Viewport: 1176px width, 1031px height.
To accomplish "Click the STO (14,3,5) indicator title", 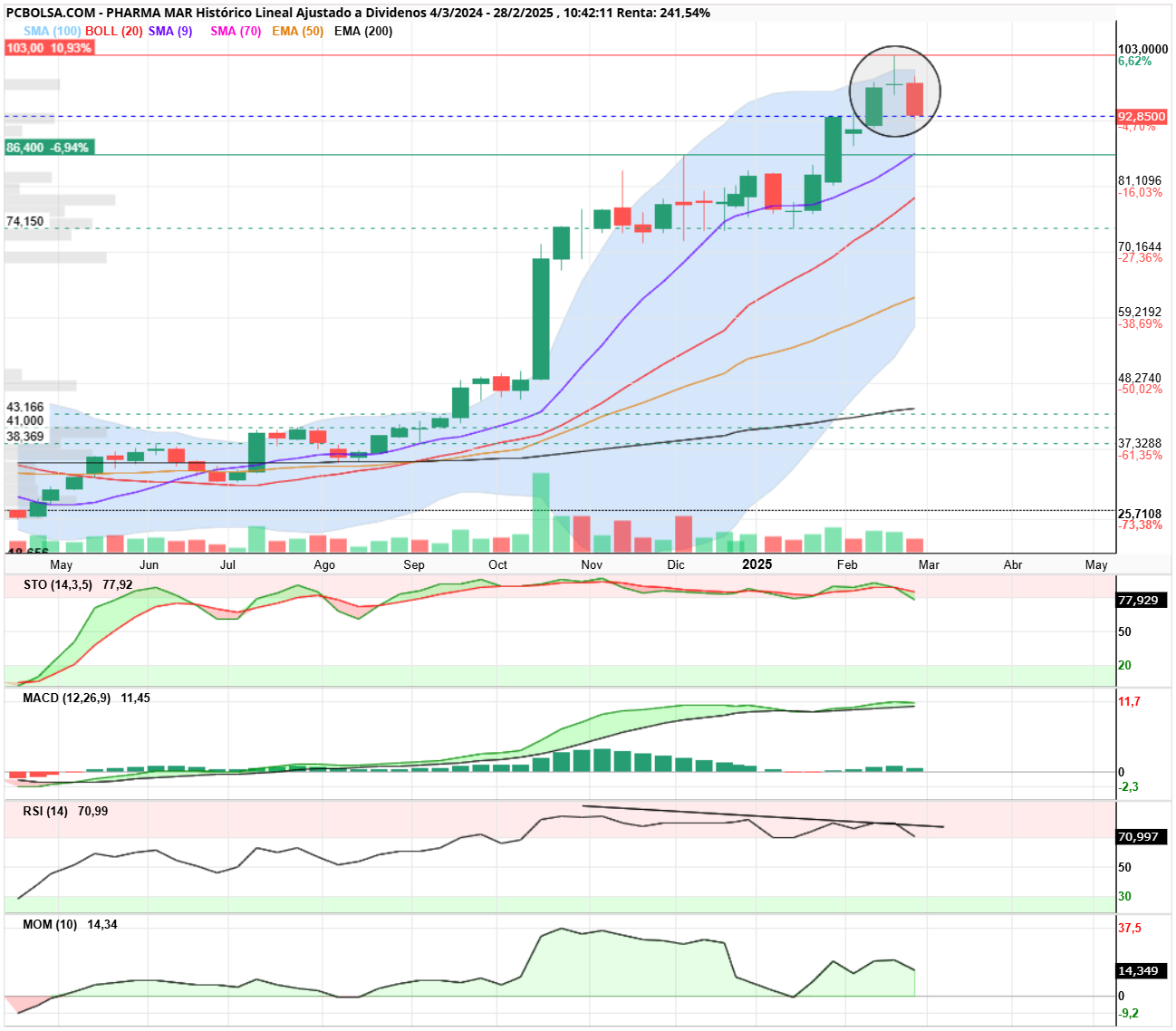I will point(57,584).
